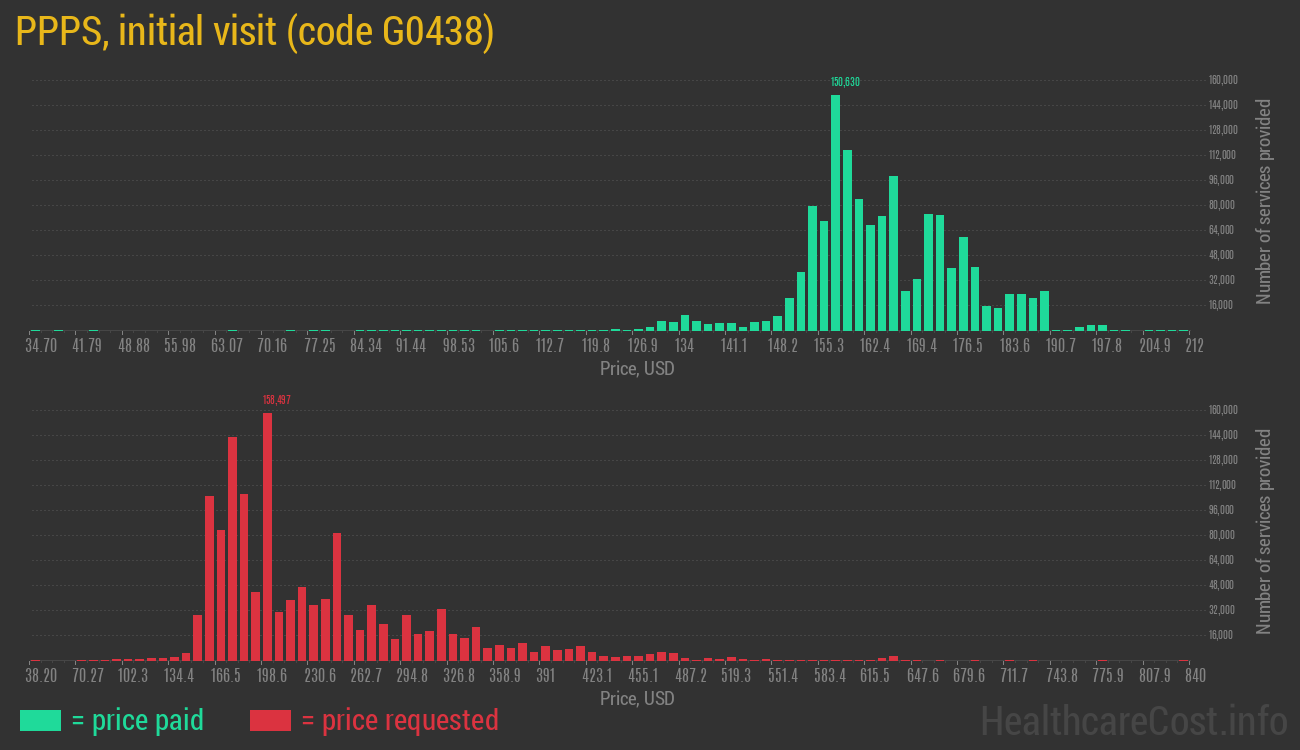Click the 212 maximum tick on top x-axis
This screenshot has height=750, width=1300.
pos(1194,346)
